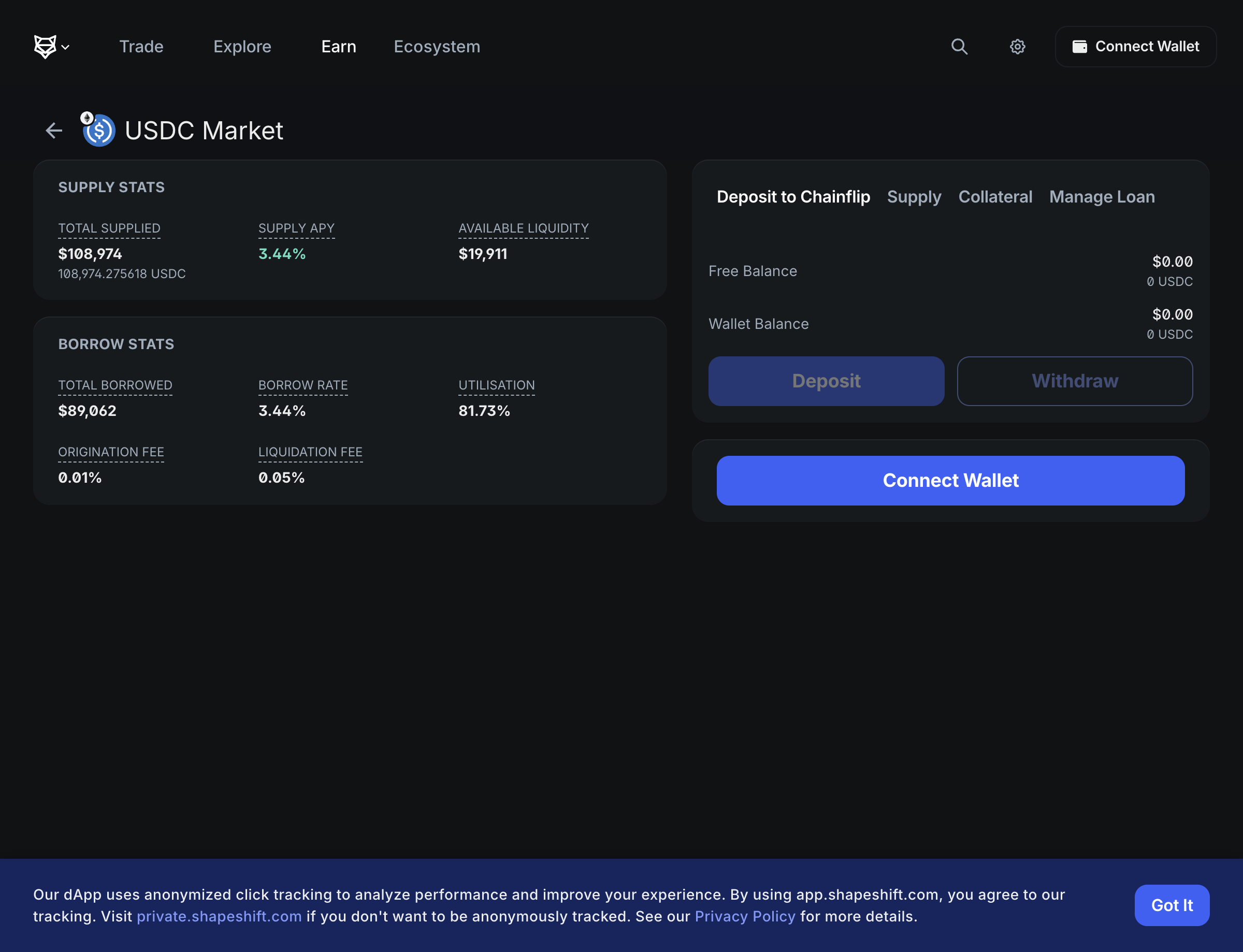Open the Ecosystem menu
1243x952 pixels.
pyautogui.click(x=437, y=47)
